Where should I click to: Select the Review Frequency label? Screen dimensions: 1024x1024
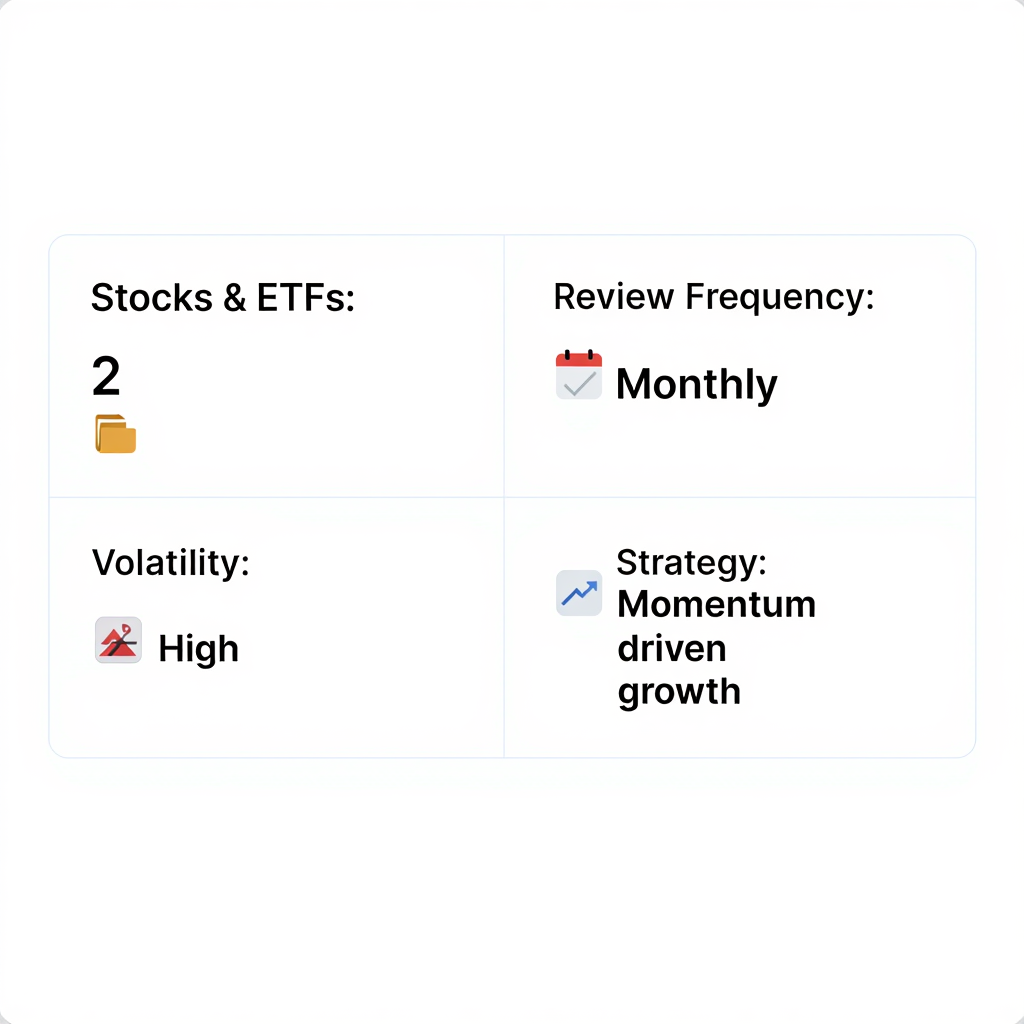pos(713,297)
